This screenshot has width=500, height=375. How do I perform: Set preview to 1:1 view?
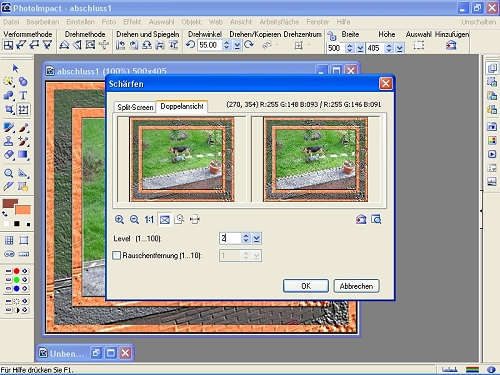point(149,219)
